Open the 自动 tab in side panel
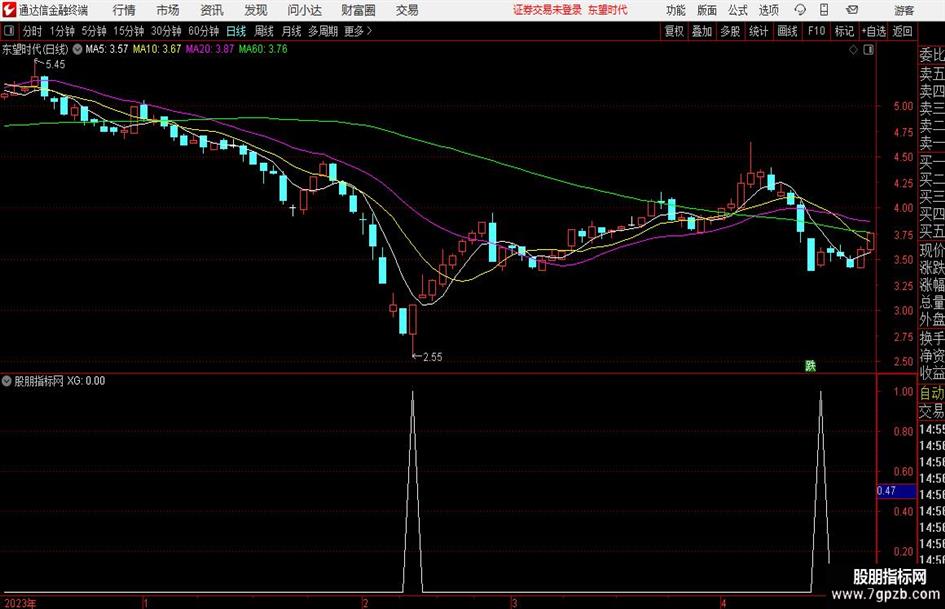Screen dimensions: 945x609 931,393
